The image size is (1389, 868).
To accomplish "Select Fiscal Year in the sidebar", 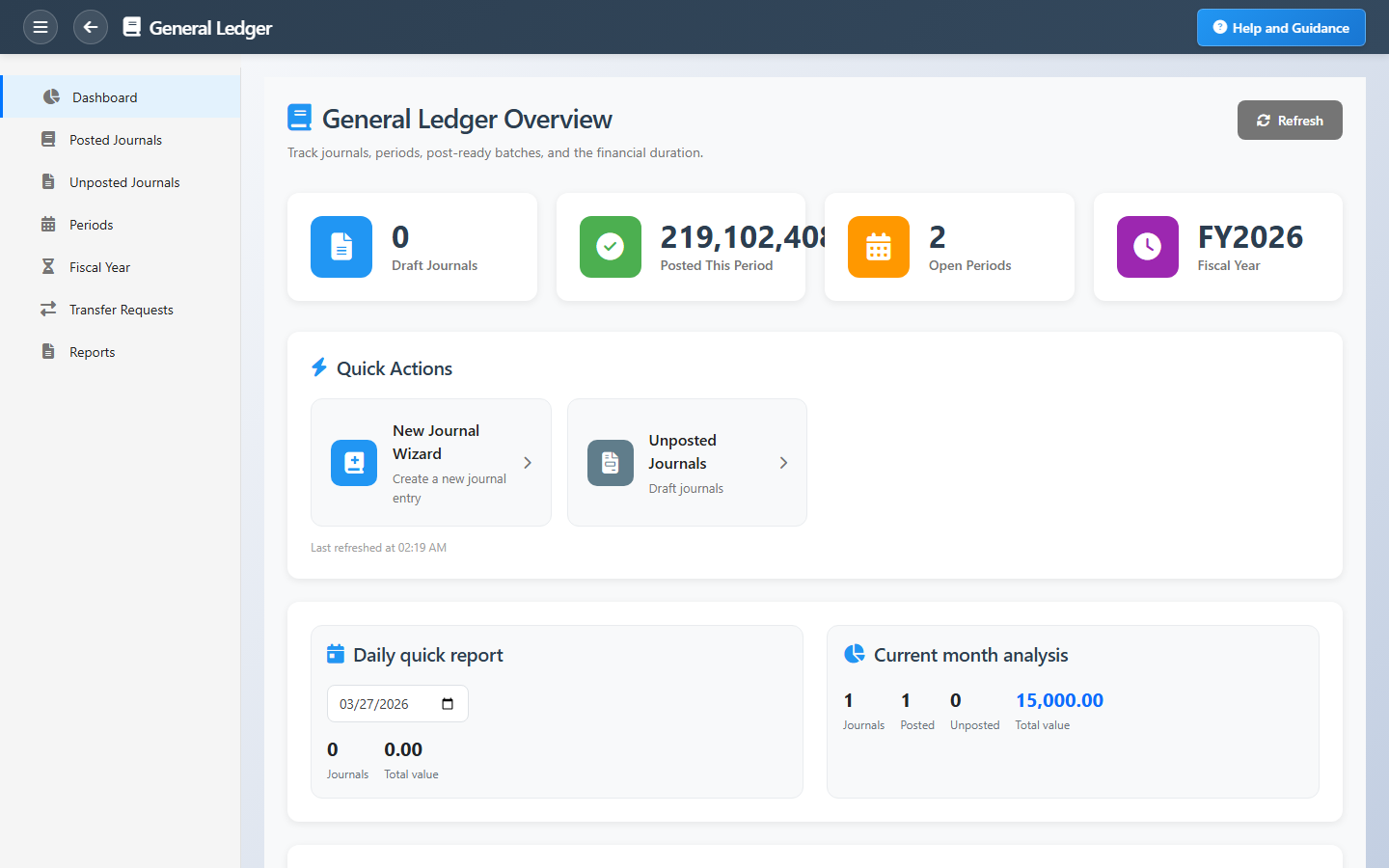I will [99, 267].
